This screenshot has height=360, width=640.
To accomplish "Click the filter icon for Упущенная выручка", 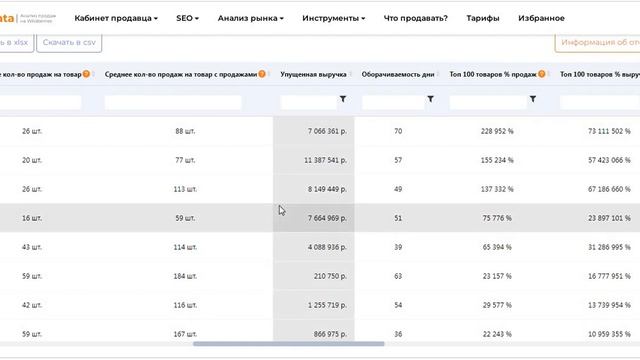I will (343, 99).
